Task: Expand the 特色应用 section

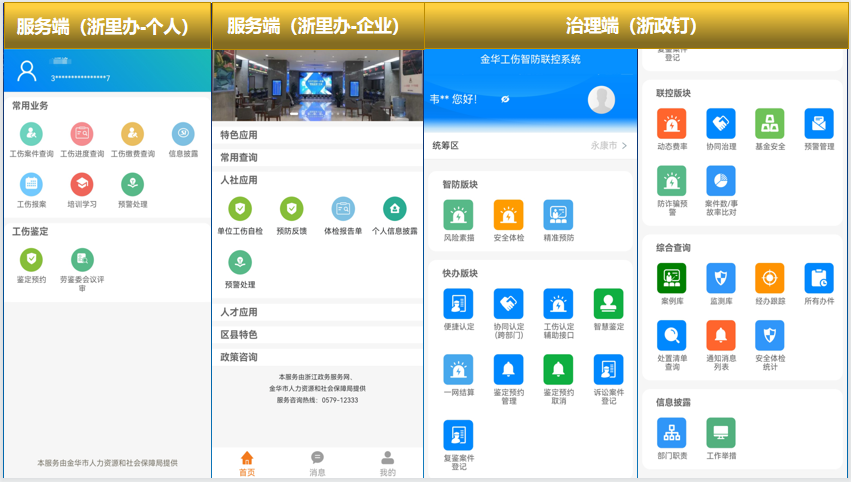Action: [317, 135]
